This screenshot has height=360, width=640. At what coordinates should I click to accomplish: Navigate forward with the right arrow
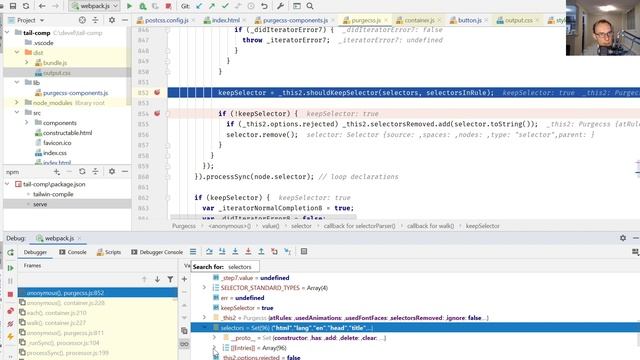tap(55, 6)
